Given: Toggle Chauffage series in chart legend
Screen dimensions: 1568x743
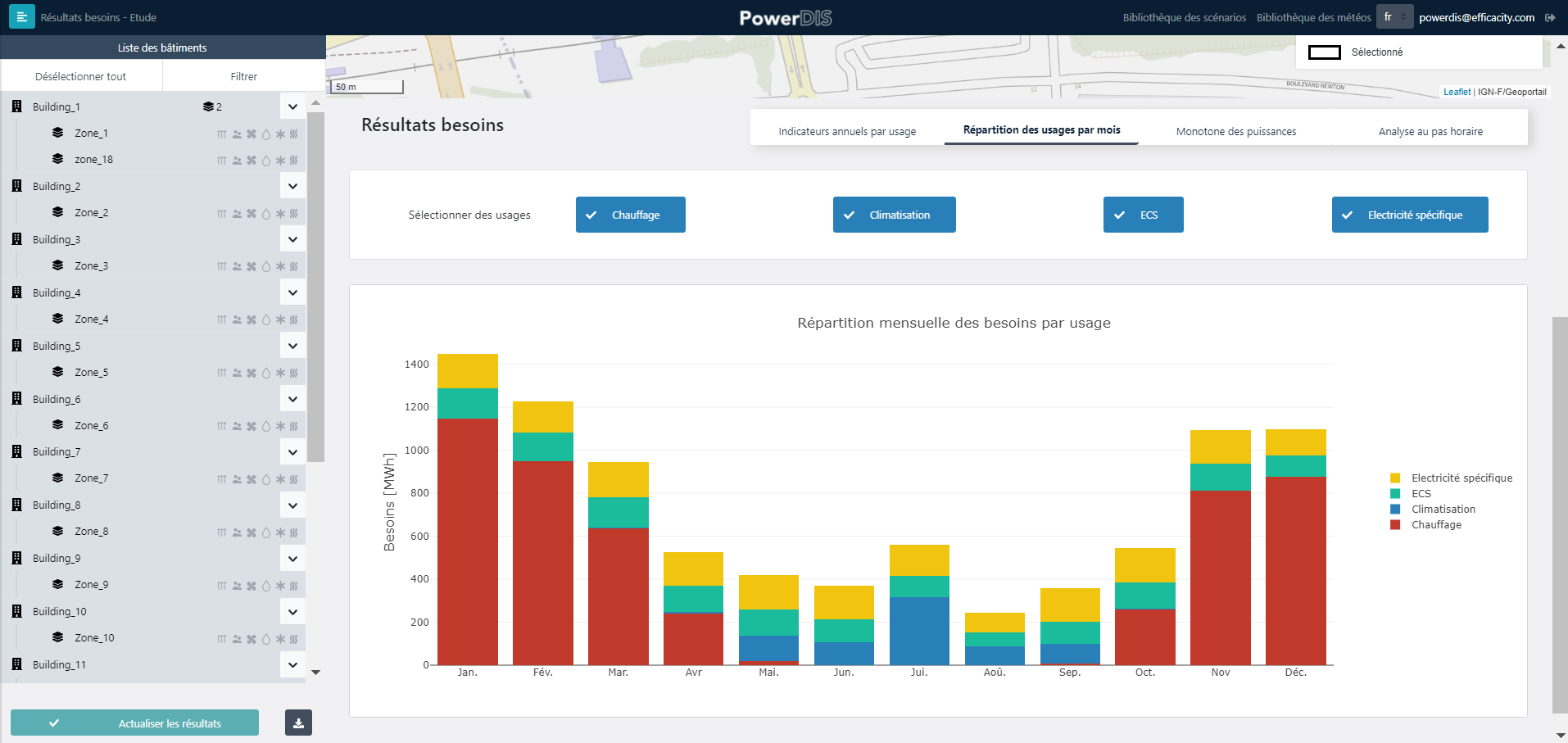Looking at the screenshot, I should pos(1426,524).
